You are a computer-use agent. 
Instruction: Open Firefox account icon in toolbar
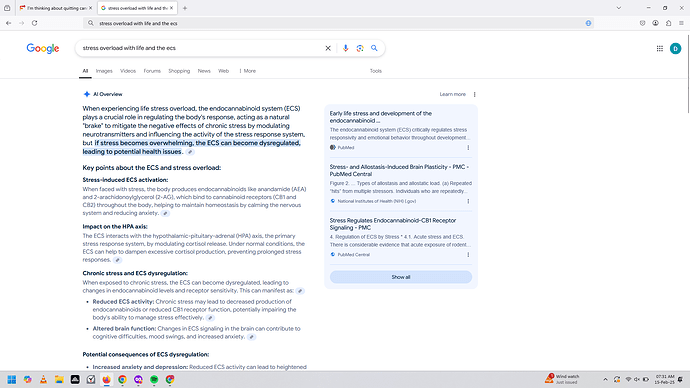655,23
